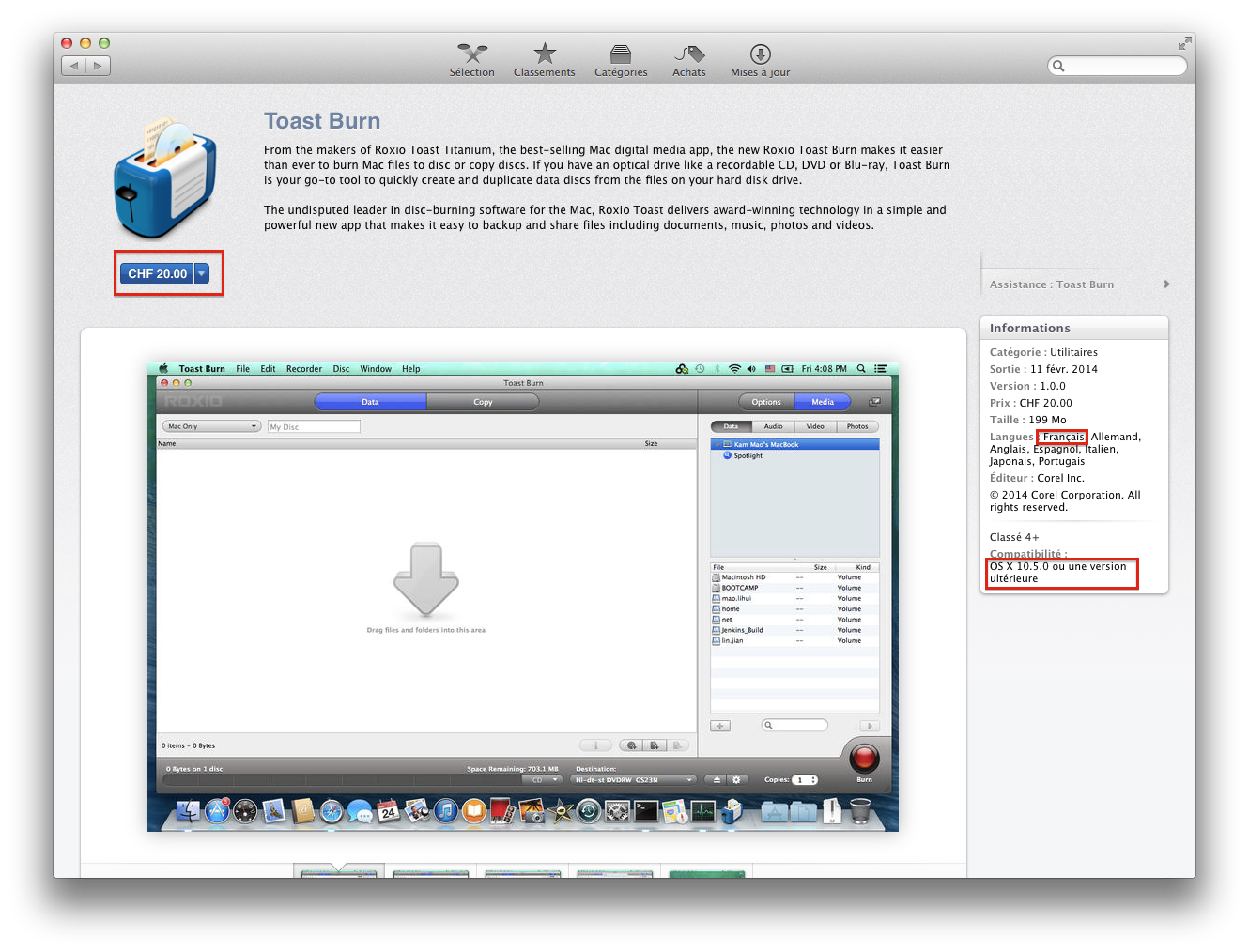The image size is (1249, 952).
Task: Enter full screen with the double-arrow icon
Action: [x=1184, y=43]
